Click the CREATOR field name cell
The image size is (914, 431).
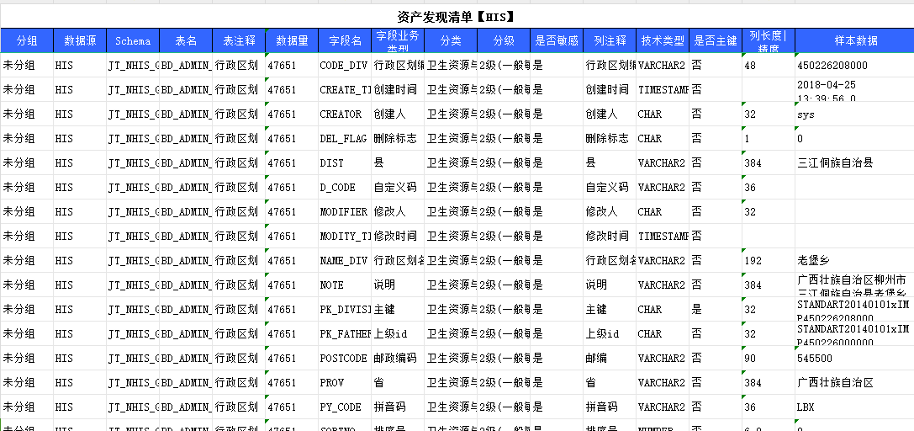(344, 114)
